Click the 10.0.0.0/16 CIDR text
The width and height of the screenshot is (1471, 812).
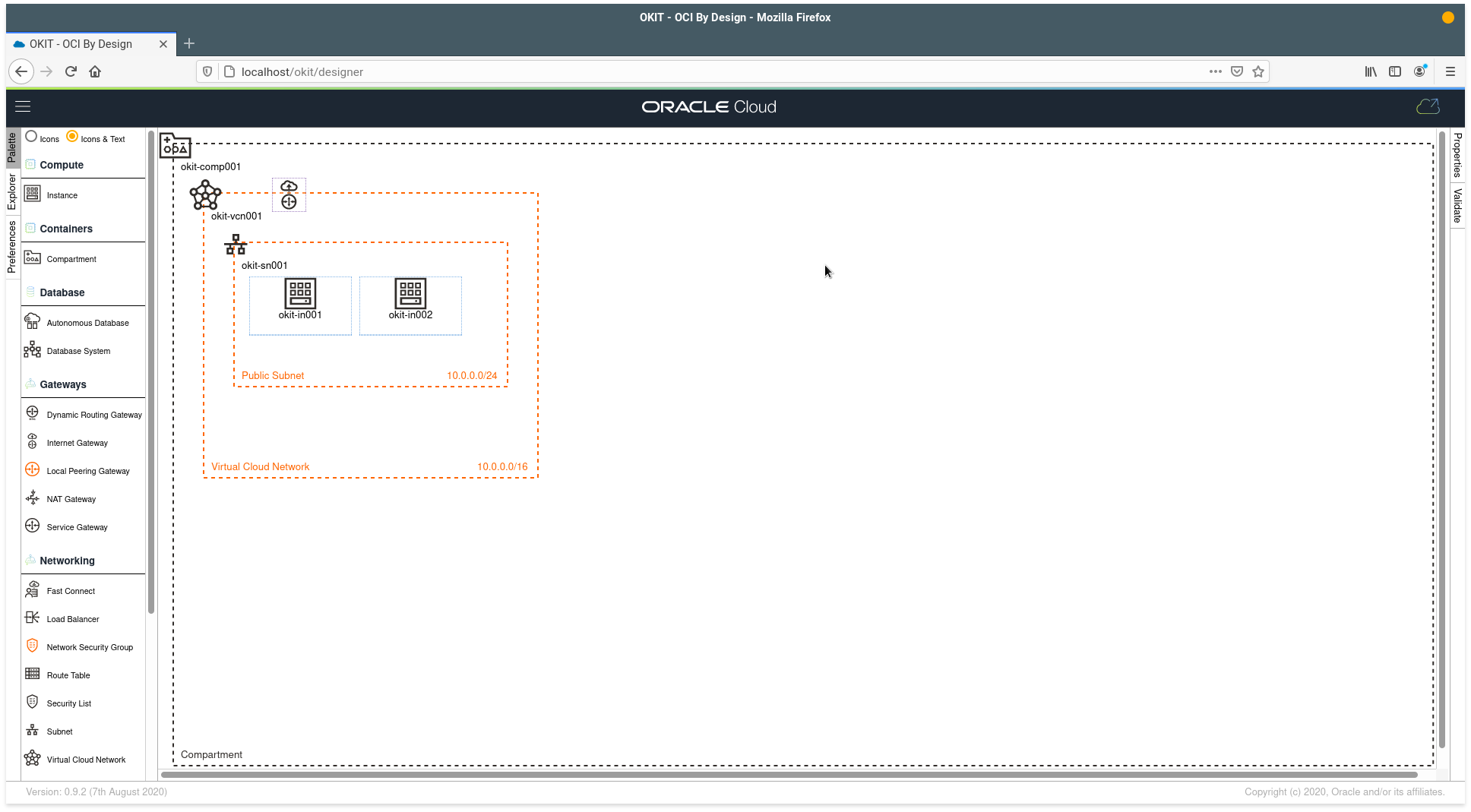tap(502, 466)
